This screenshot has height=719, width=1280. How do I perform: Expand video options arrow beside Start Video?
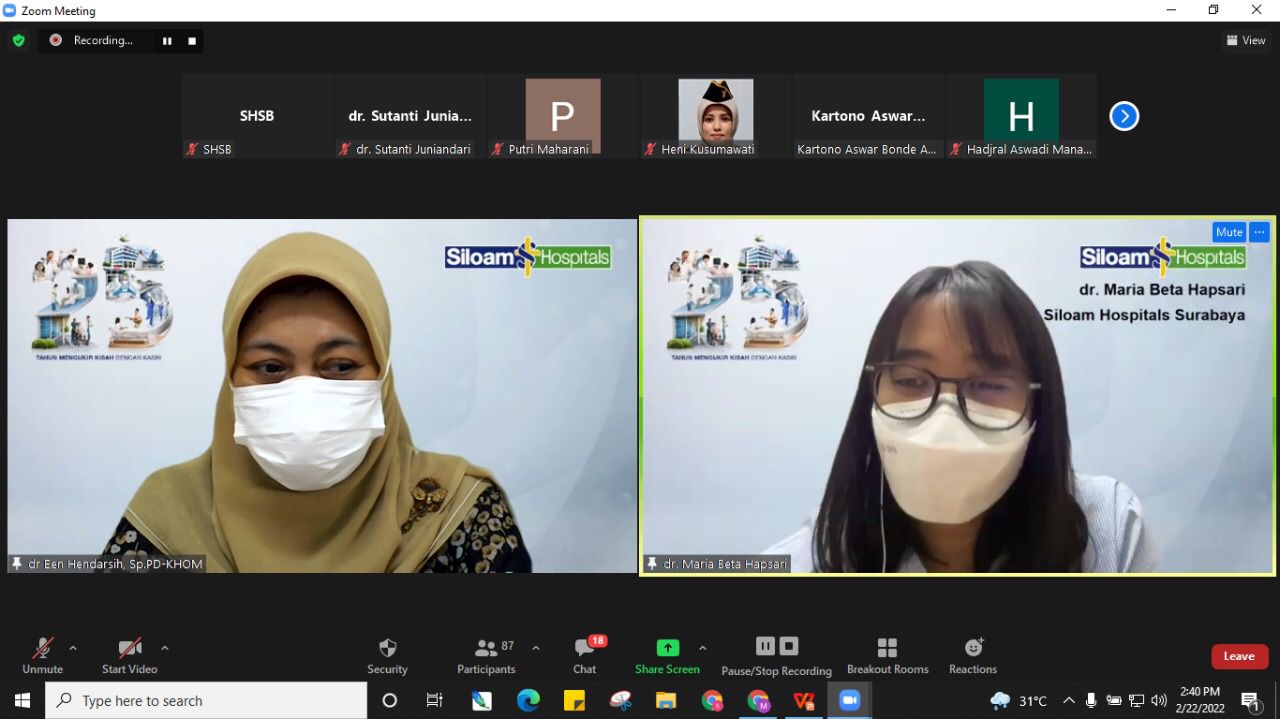[164, 648]
